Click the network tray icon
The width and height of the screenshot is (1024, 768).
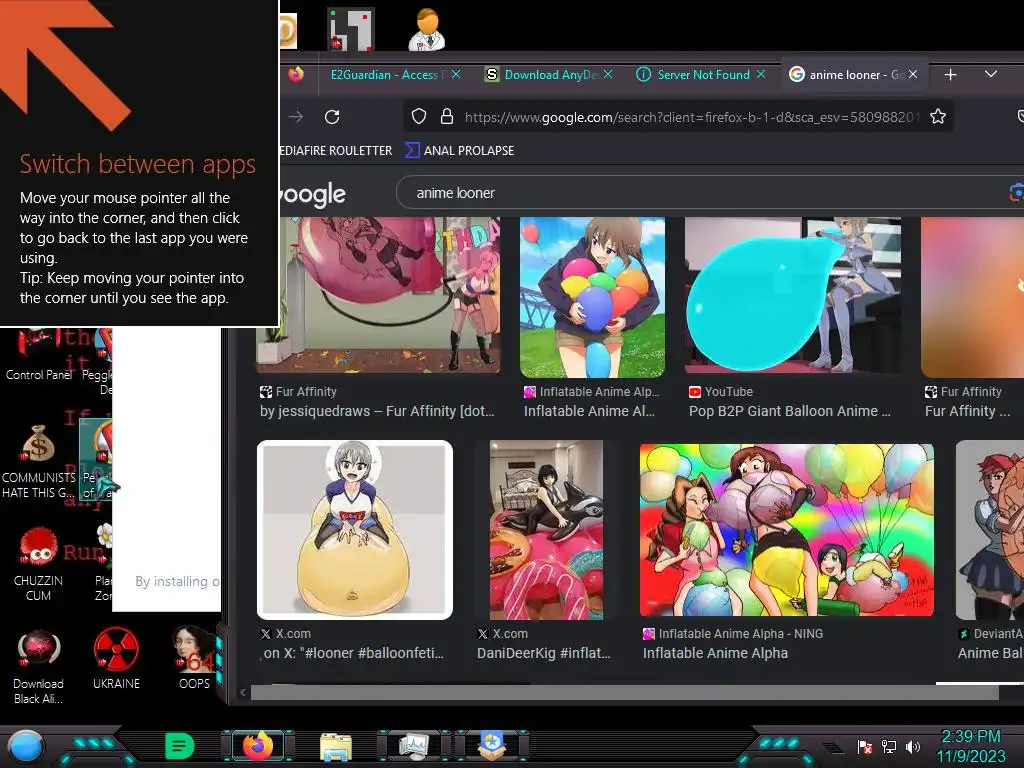[889, 746]
